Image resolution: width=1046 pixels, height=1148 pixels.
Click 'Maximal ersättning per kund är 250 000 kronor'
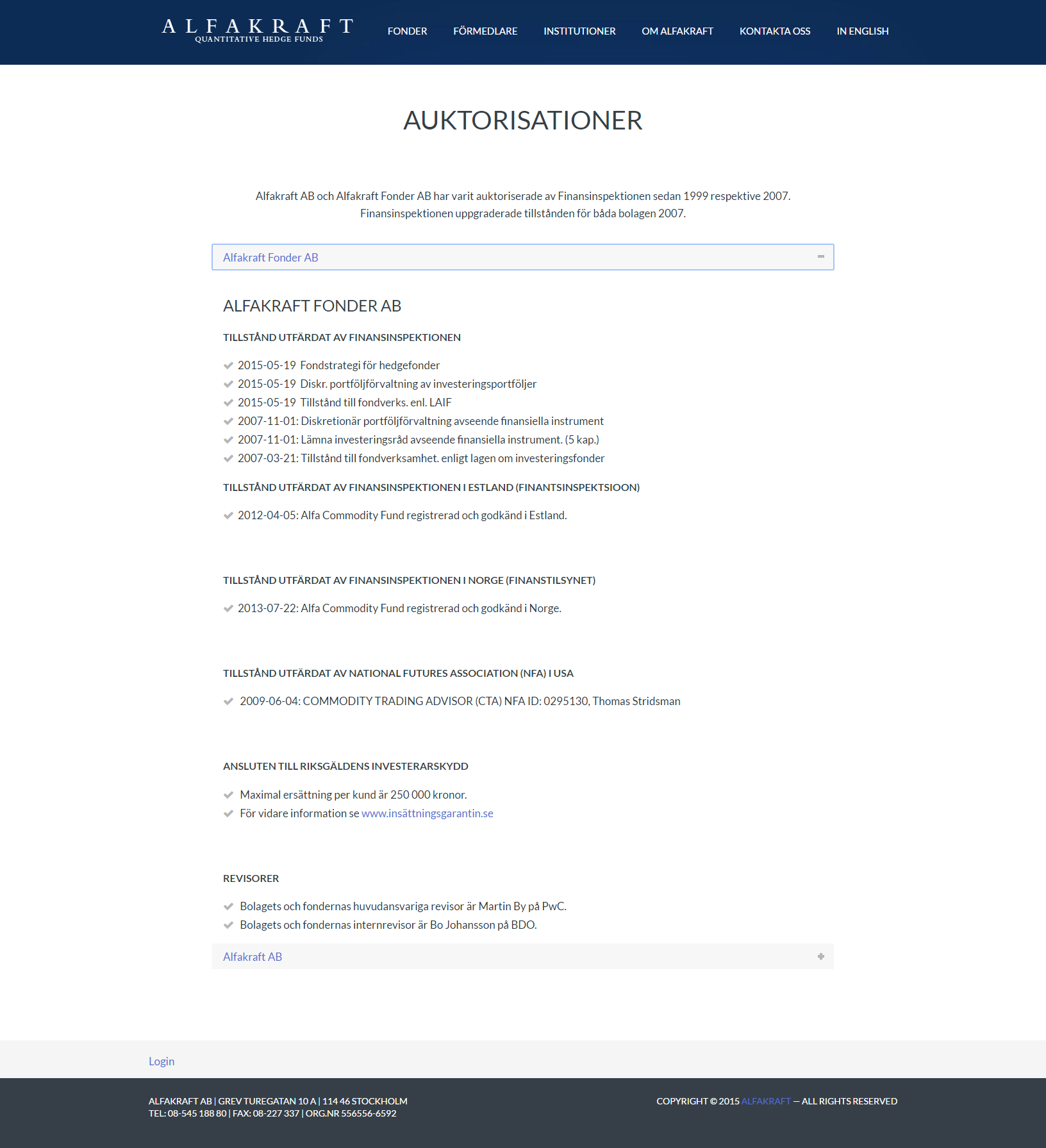(x=353, y=795)
